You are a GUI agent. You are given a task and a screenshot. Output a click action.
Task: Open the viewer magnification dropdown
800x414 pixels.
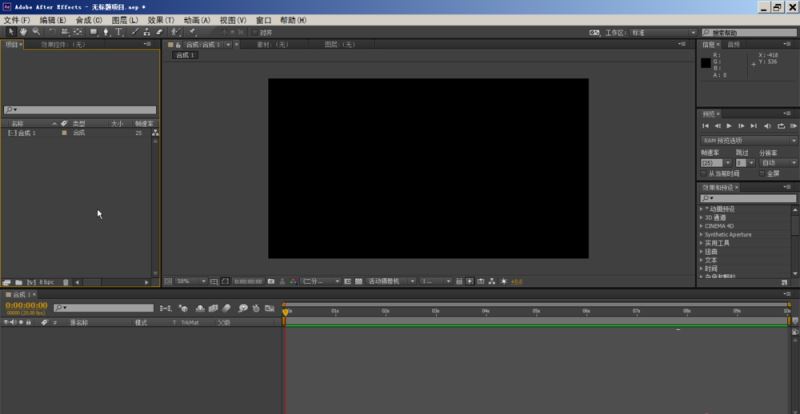tap(191, 281)
